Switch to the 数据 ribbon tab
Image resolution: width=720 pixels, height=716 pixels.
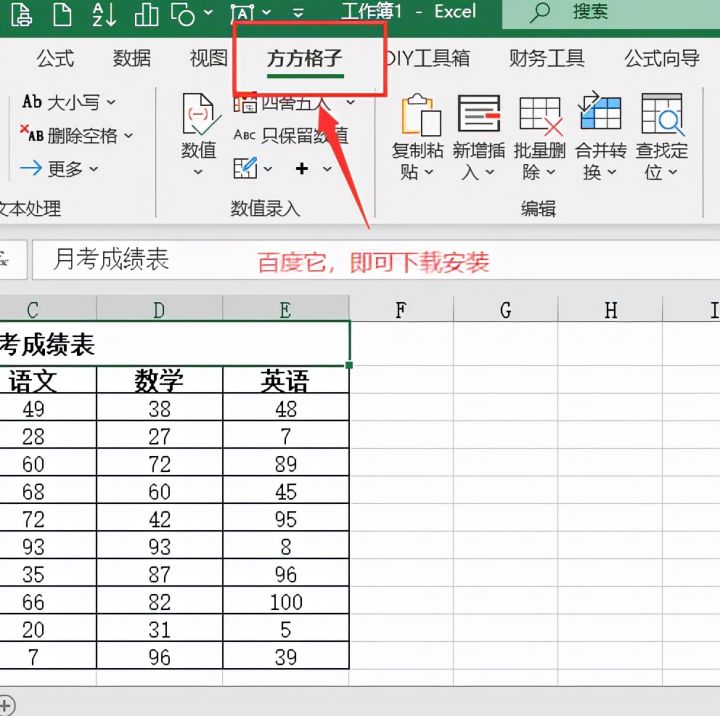tap(132, 58)
